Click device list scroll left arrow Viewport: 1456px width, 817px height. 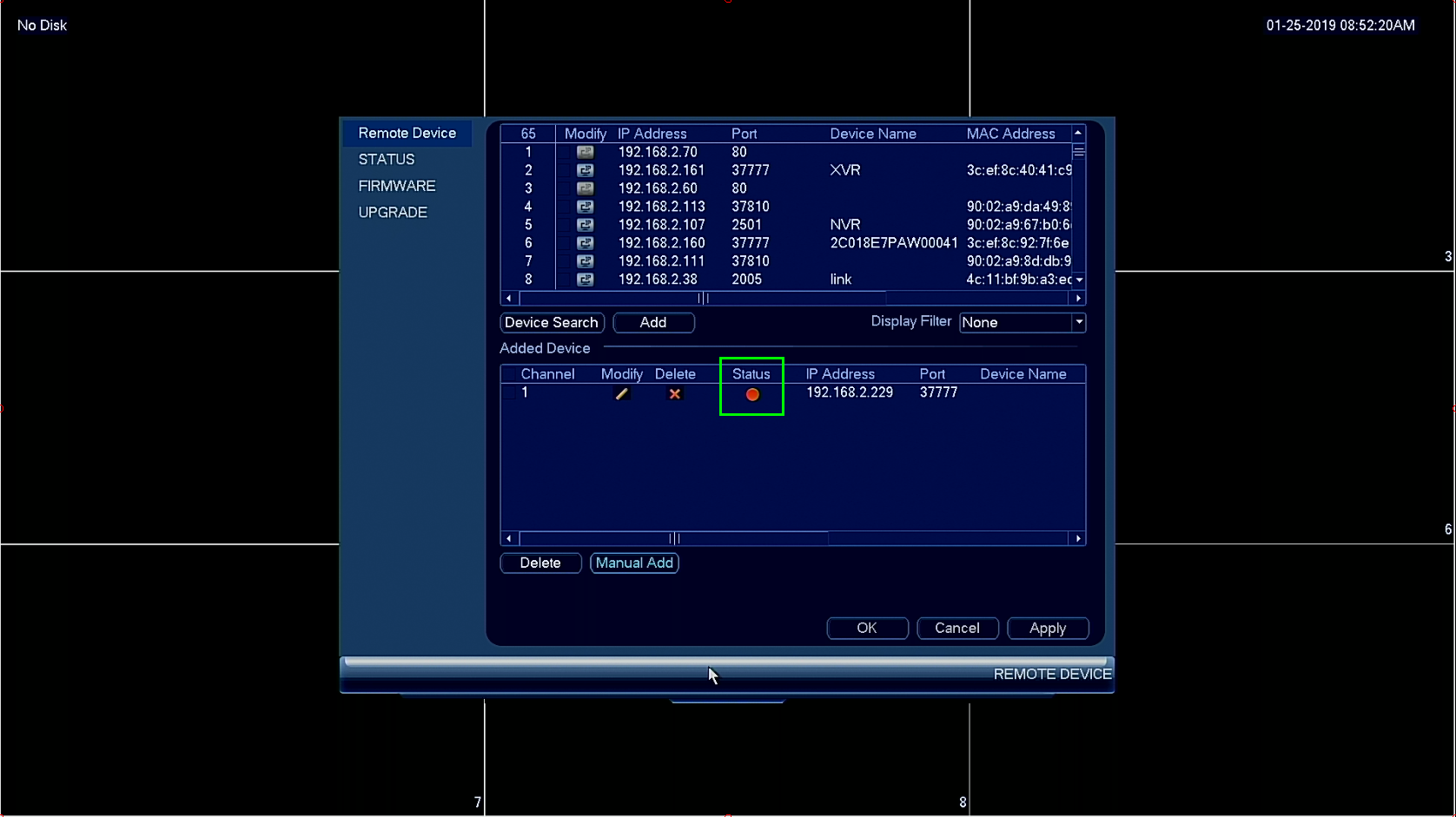[509, 298]
